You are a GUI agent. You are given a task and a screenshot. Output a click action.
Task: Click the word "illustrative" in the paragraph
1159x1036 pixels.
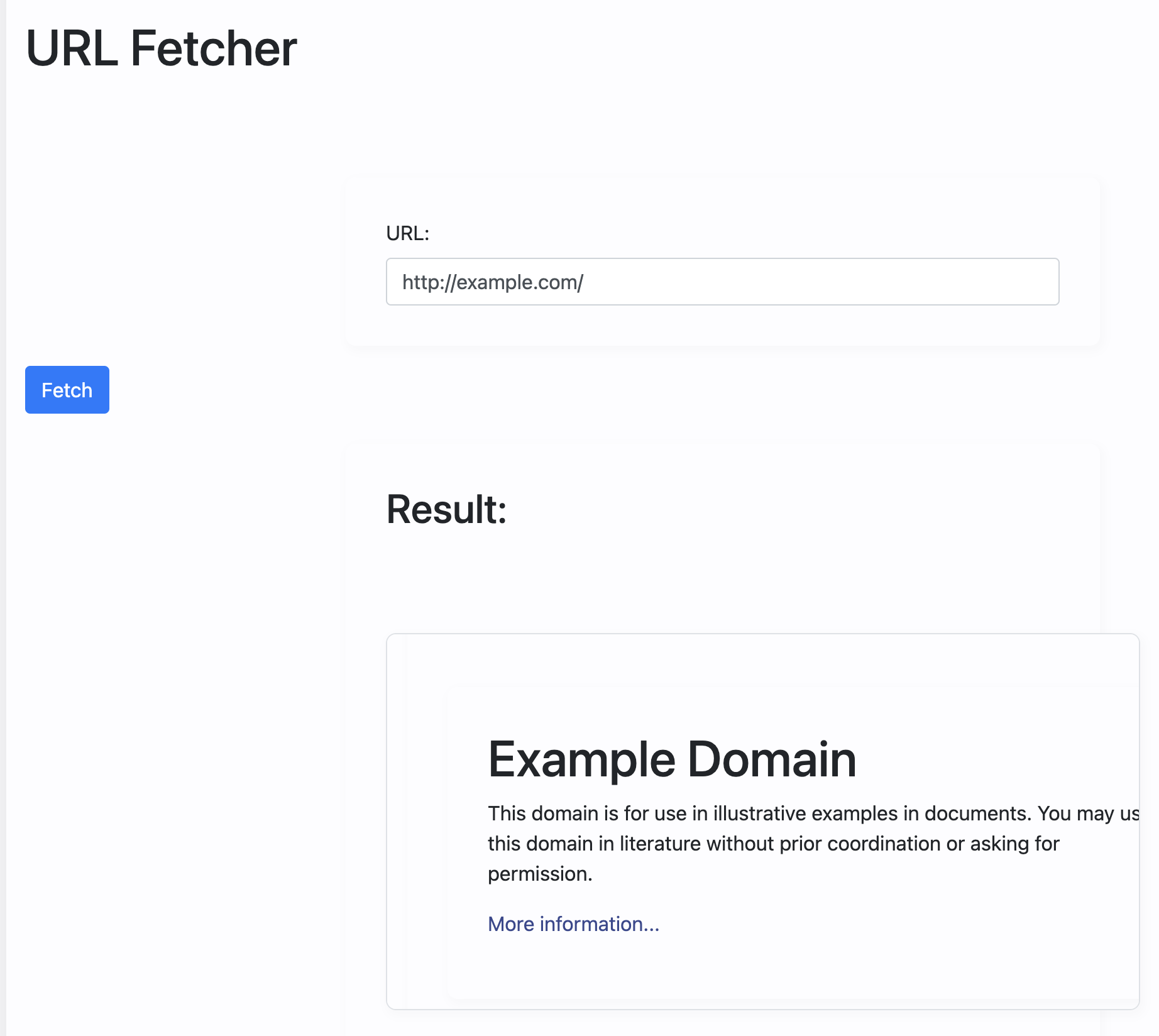tap(759, 813)
